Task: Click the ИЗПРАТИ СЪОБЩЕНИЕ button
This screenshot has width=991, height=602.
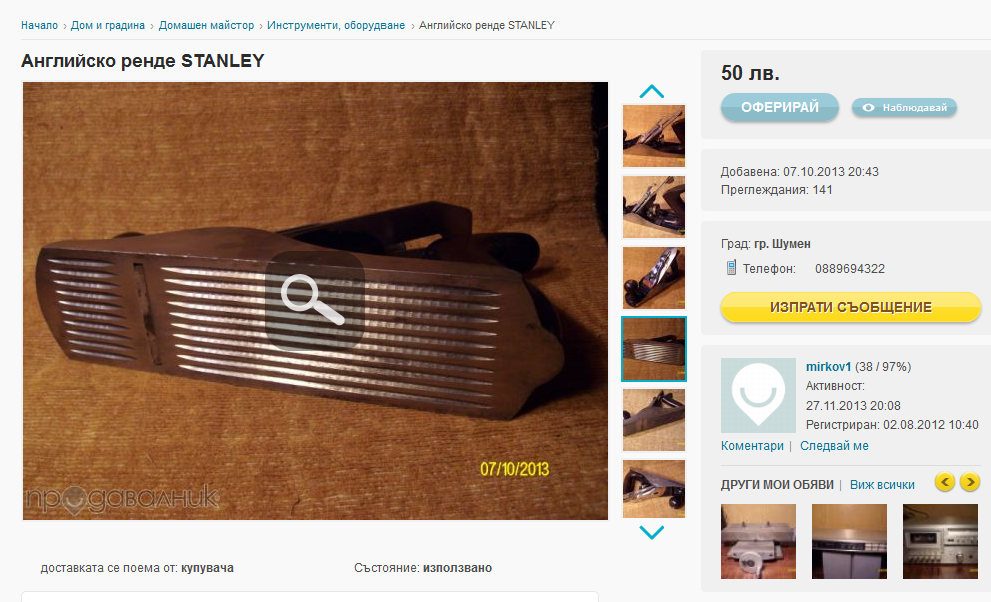Action: (851, 307)
